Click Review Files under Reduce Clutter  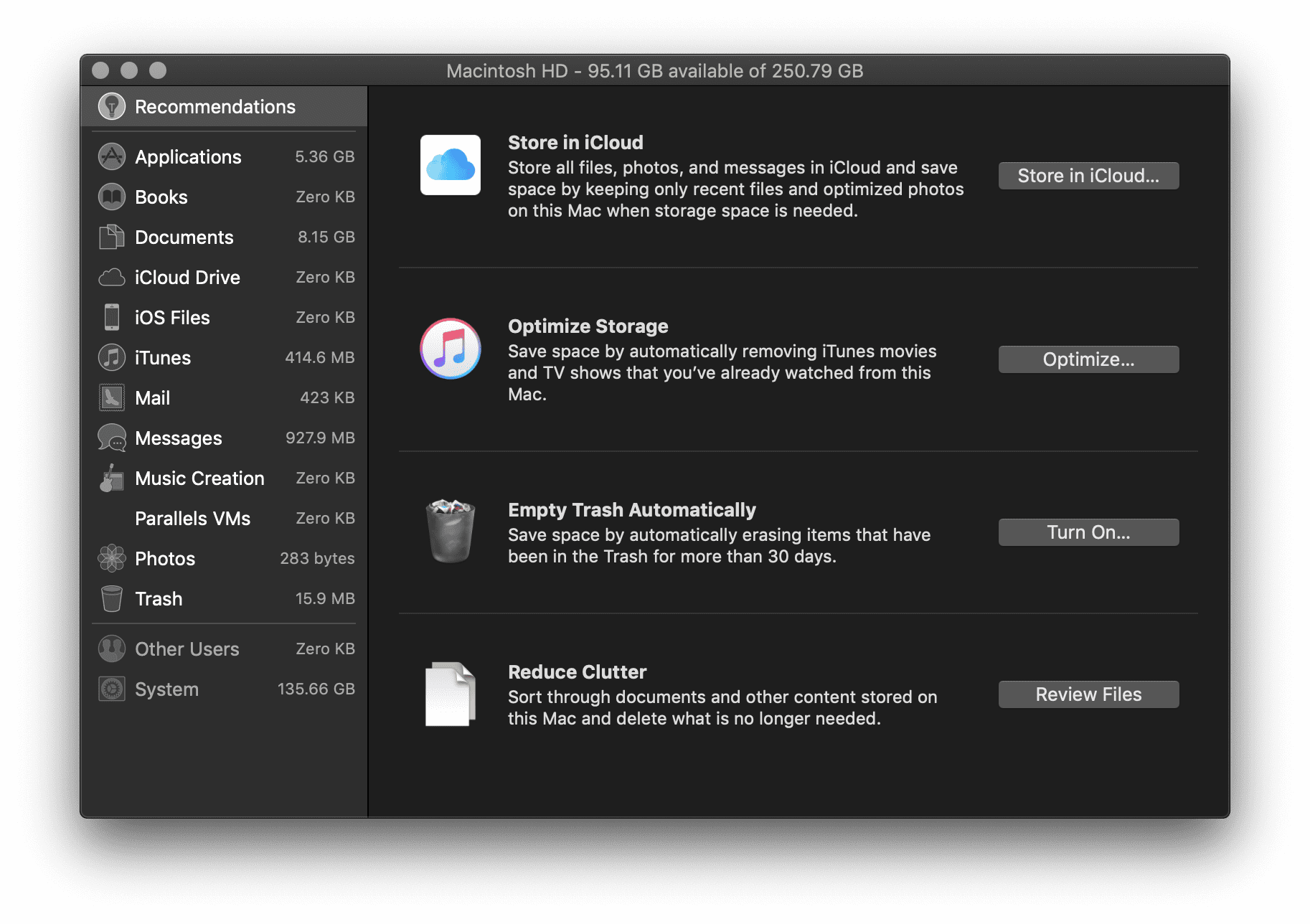tap(1088, 694)
